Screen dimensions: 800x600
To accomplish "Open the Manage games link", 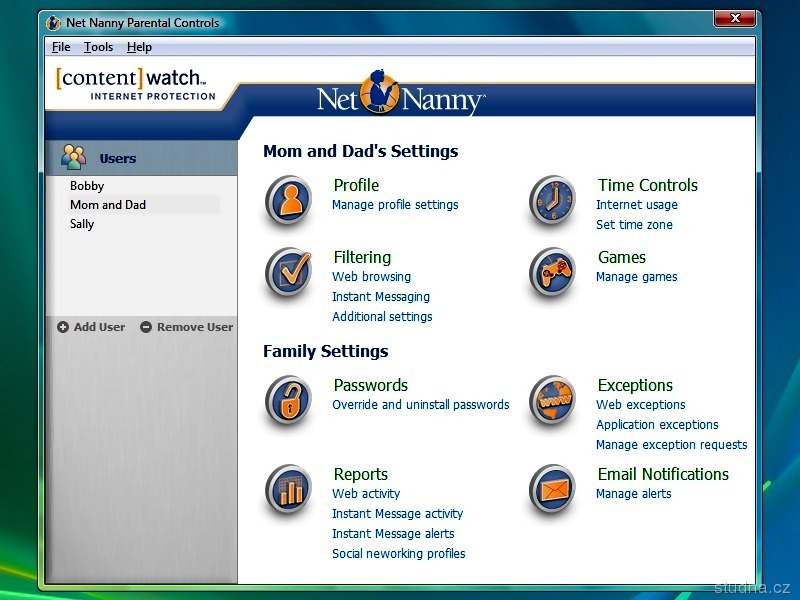I will [x=637, y=277].
